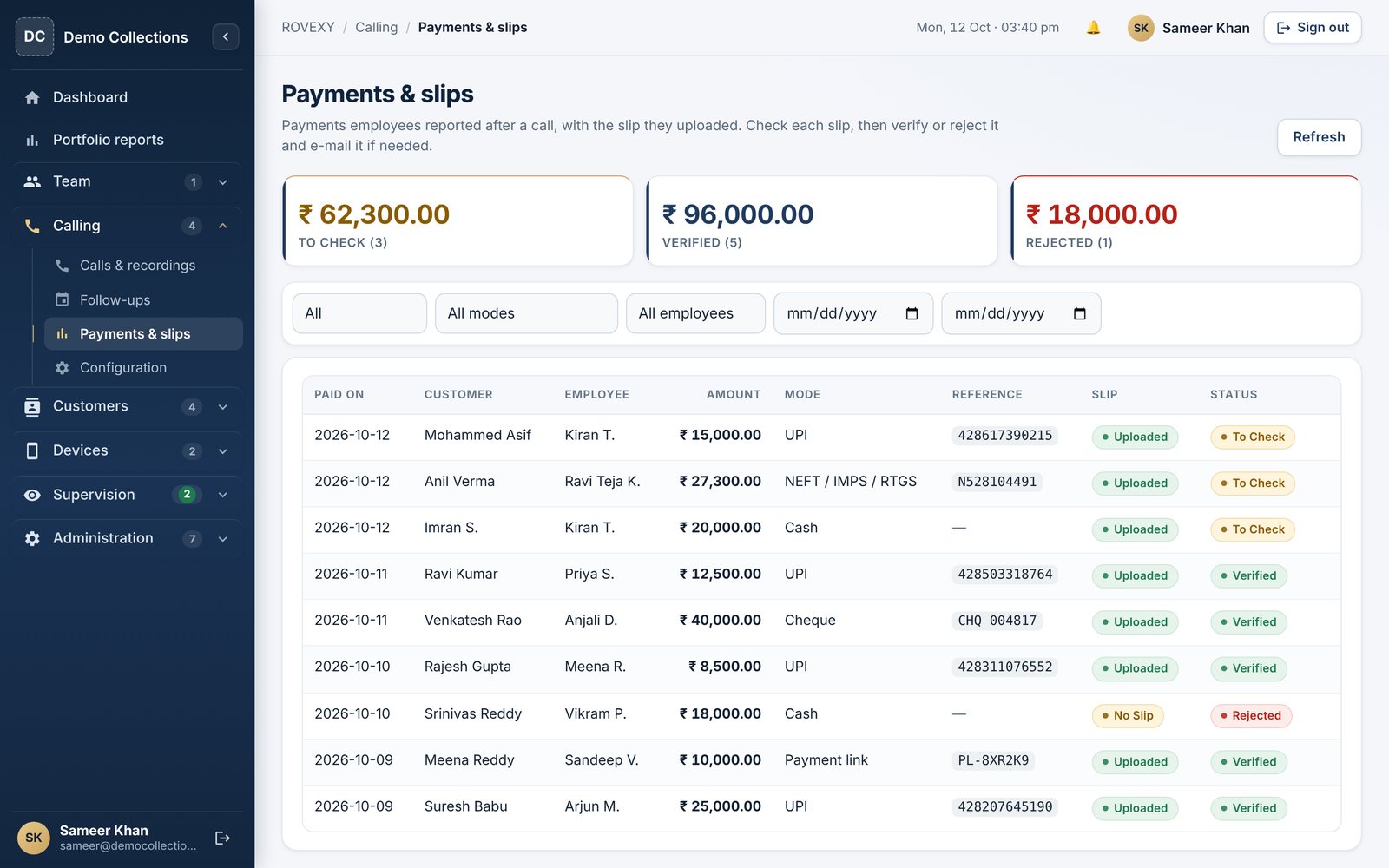Click the DC logo badge
Viewport: 1389px width, 868px height.
[35, 36]
